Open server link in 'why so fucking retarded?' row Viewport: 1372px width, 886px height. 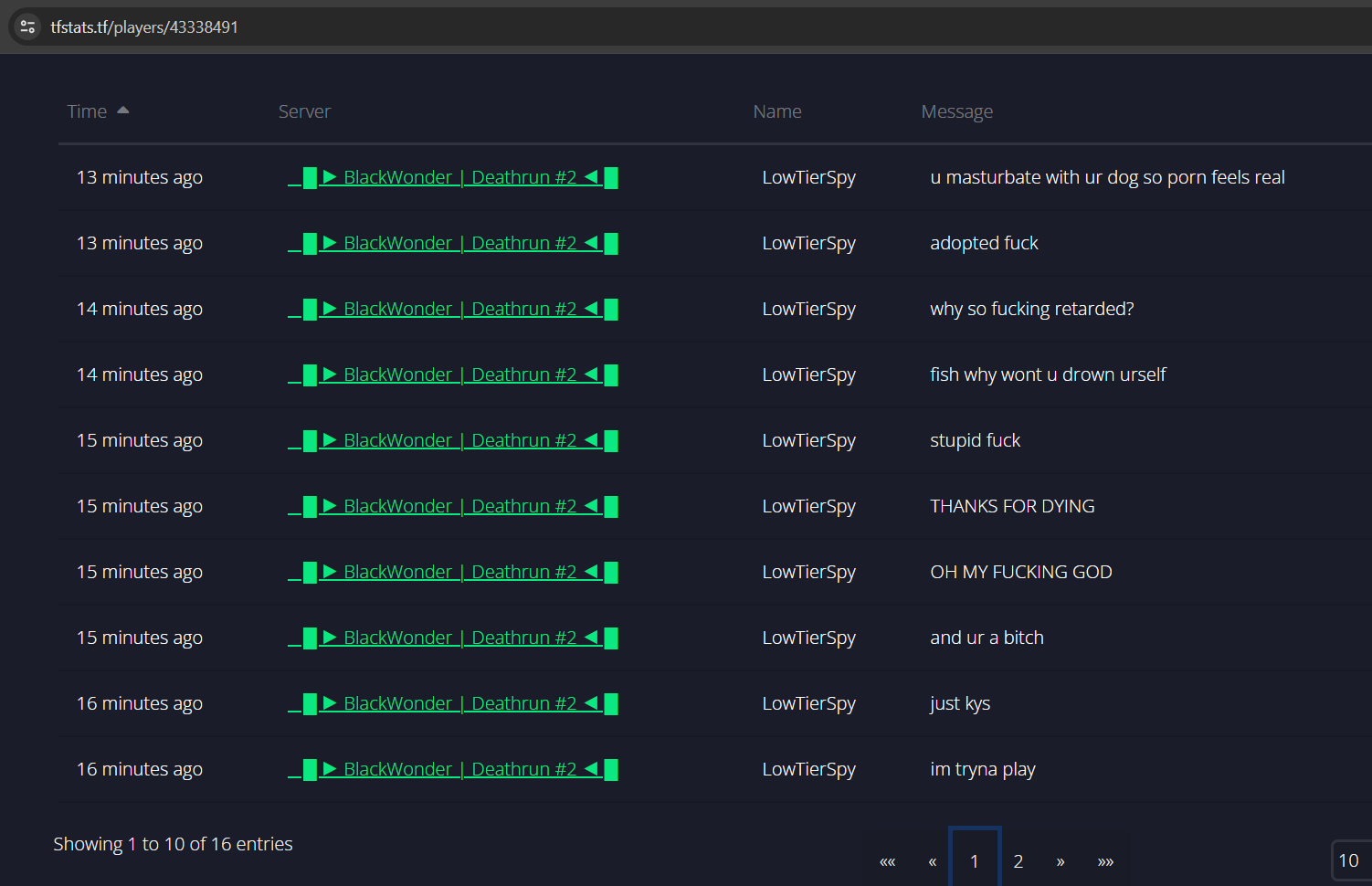tap(453, 309)
